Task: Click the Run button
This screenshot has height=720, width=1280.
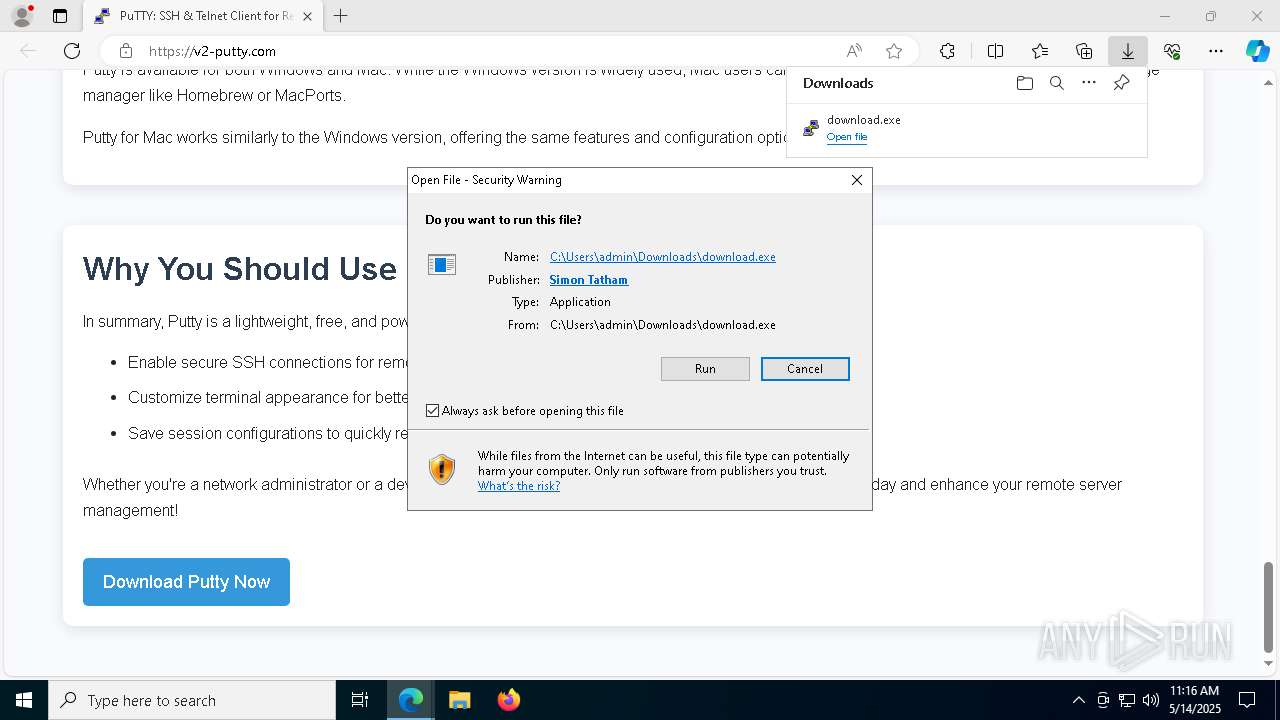Action: 705,369
